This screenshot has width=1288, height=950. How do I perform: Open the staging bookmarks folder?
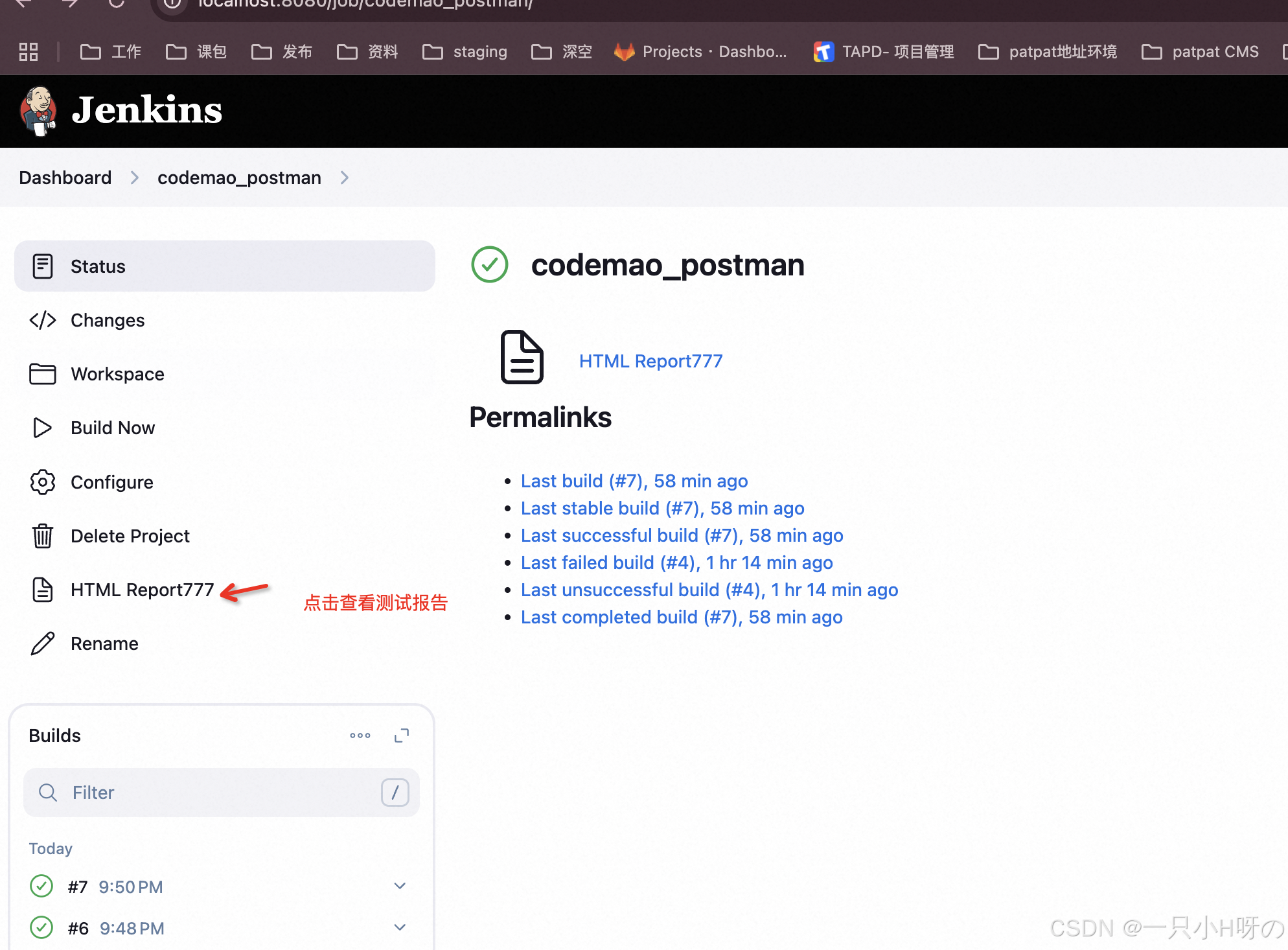tap(465, 52)
